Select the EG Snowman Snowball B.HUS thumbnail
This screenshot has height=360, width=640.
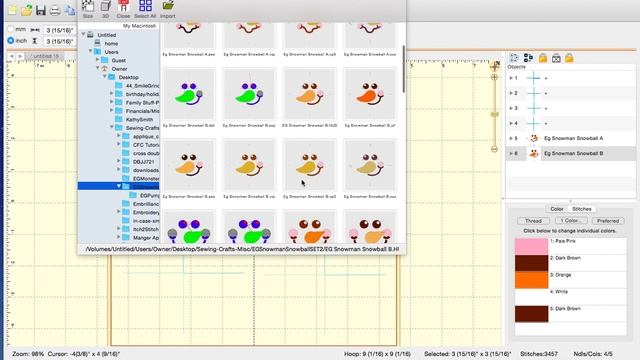click(309, 94)
